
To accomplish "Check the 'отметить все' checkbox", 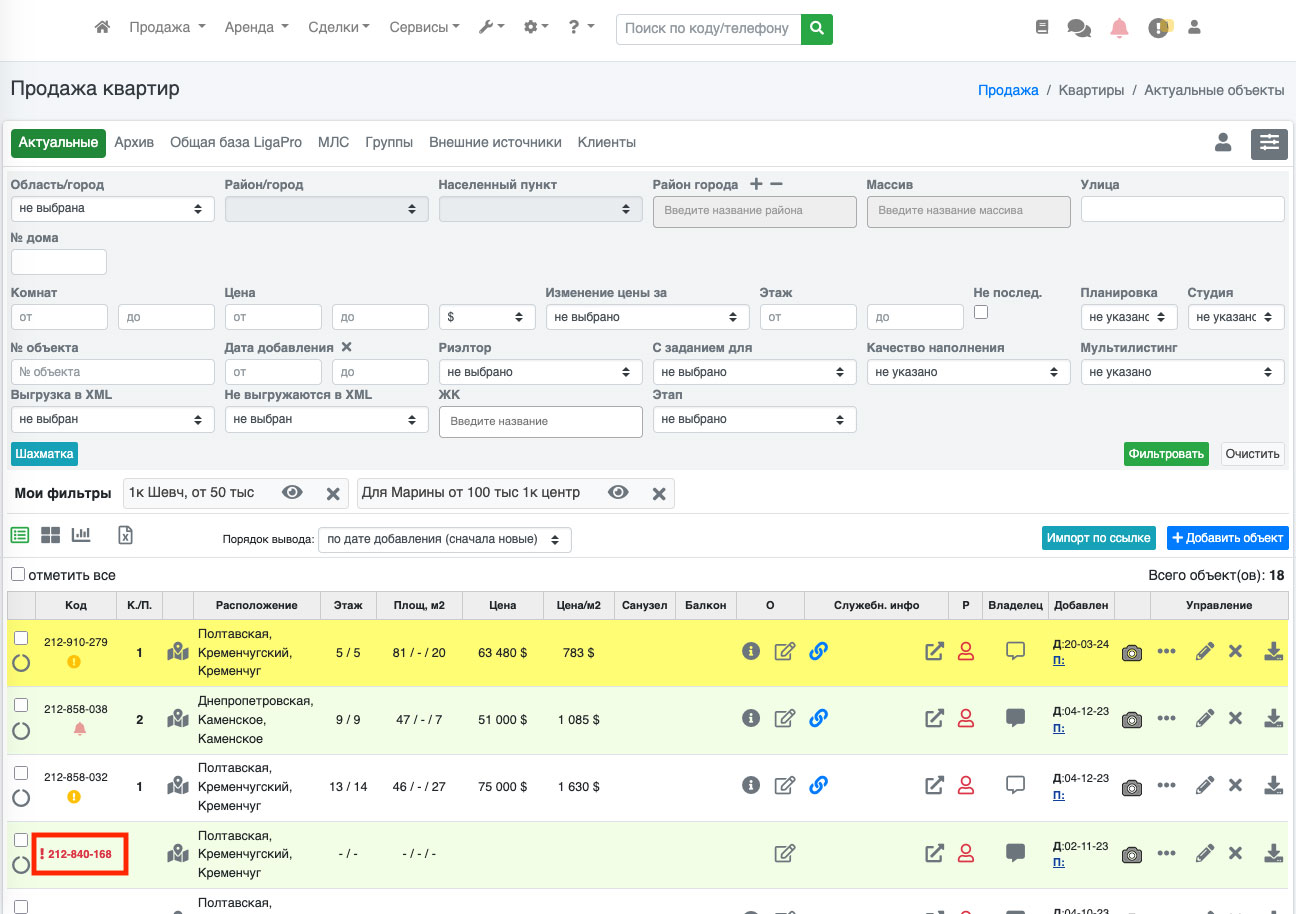I will 18,575.
